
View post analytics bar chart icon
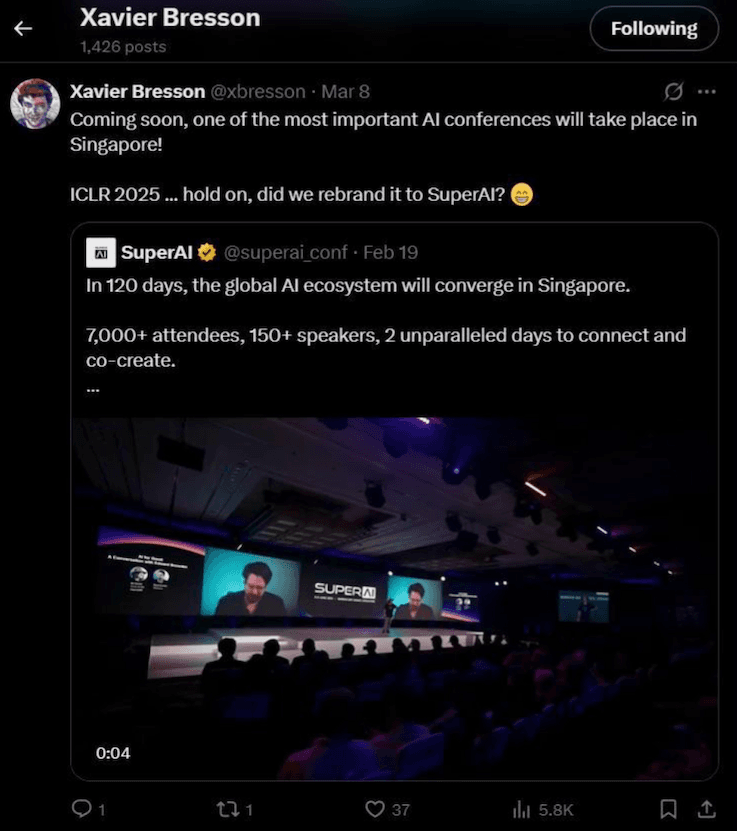click(x=521, y=809)
